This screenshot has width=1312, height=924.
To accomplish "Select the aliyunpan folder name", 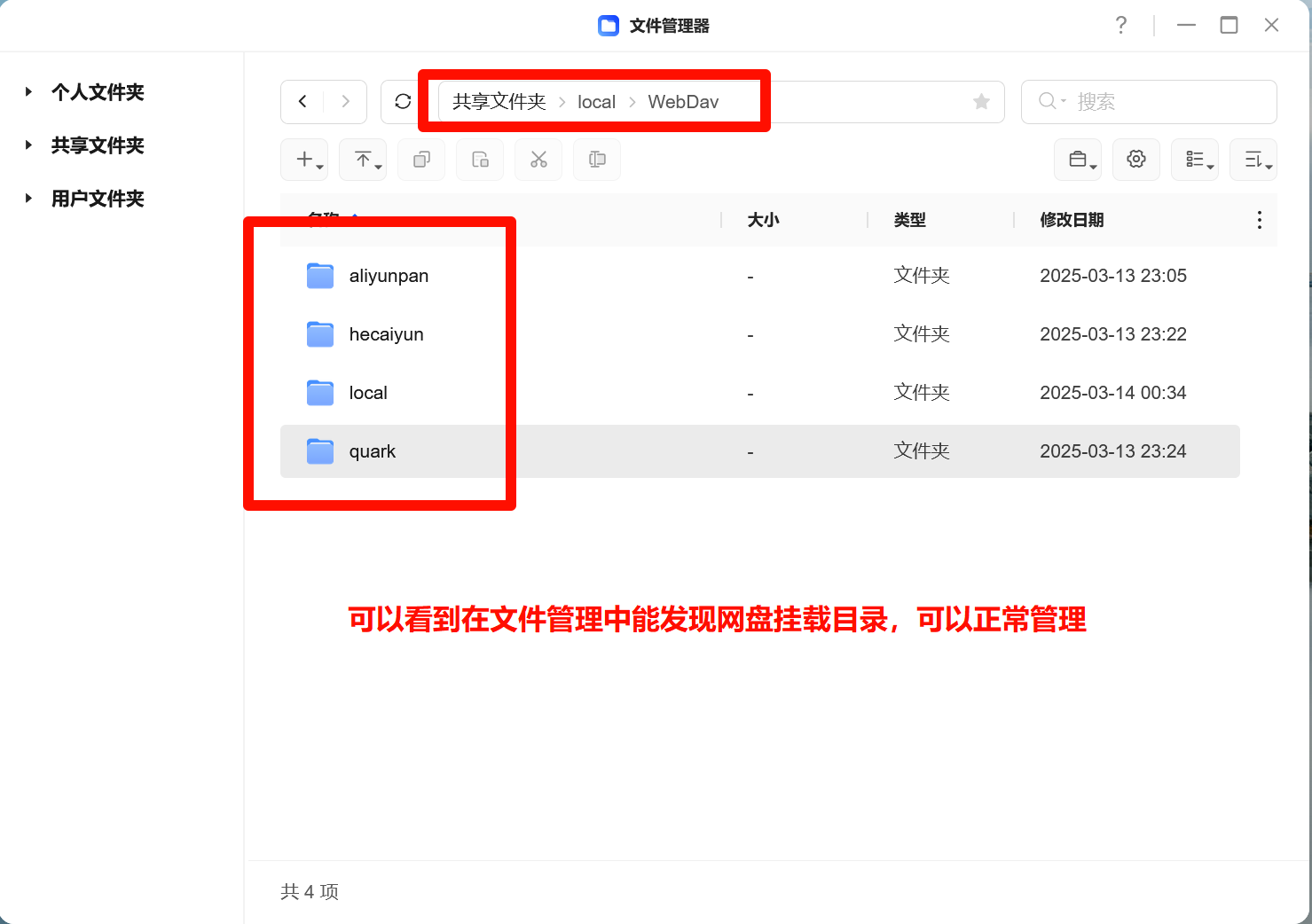I will click(x=389, y=276).
